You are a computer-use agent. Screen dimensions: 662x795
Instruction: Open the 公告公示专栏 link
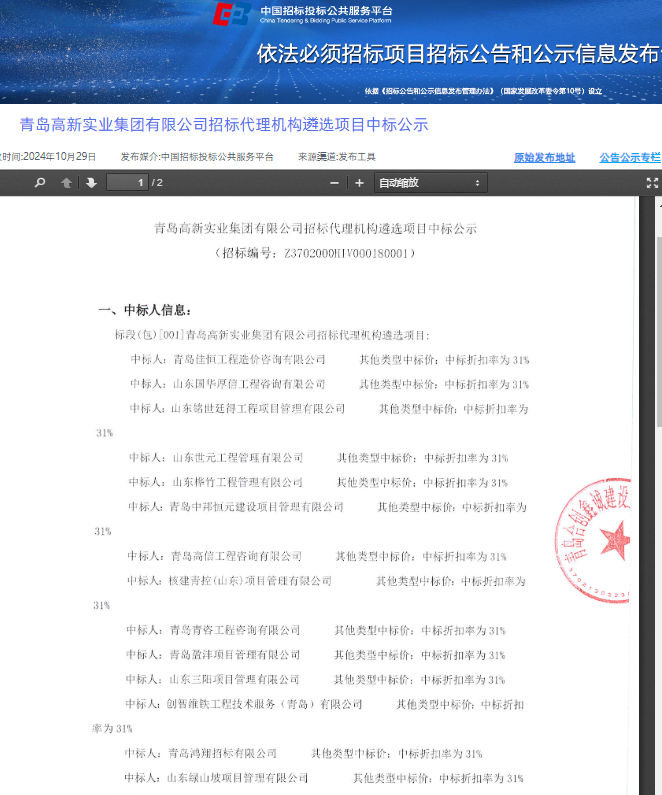click(630, 157)
